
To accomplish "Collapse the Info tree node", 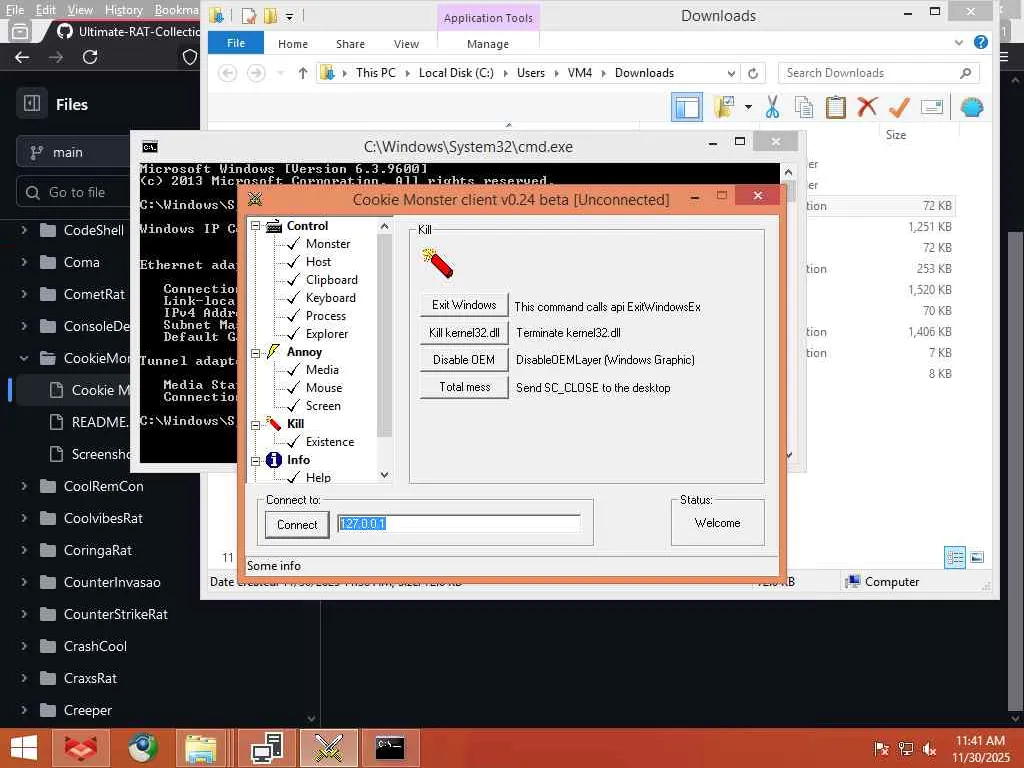I will [255, 460].
